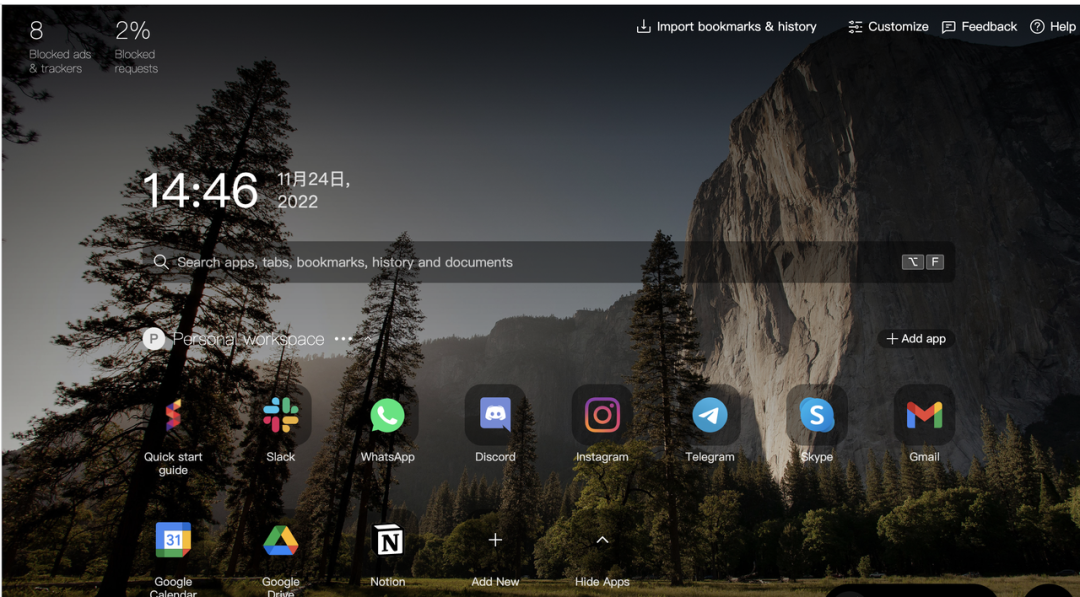
Task: Click the 14:46 clock display
Action: click(200, 190)
